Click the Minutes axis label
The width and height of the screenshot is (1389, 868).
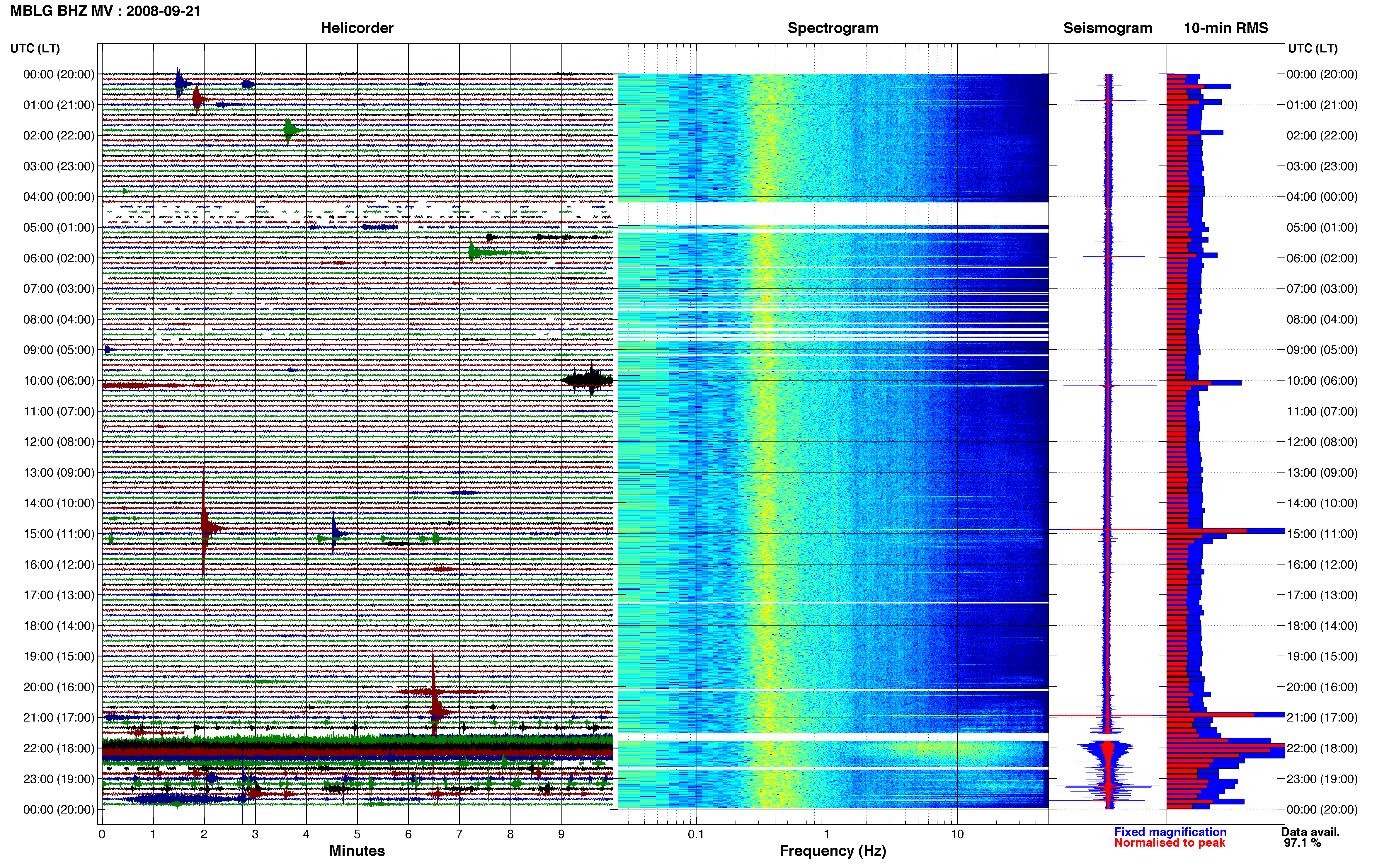click(357, 851)
